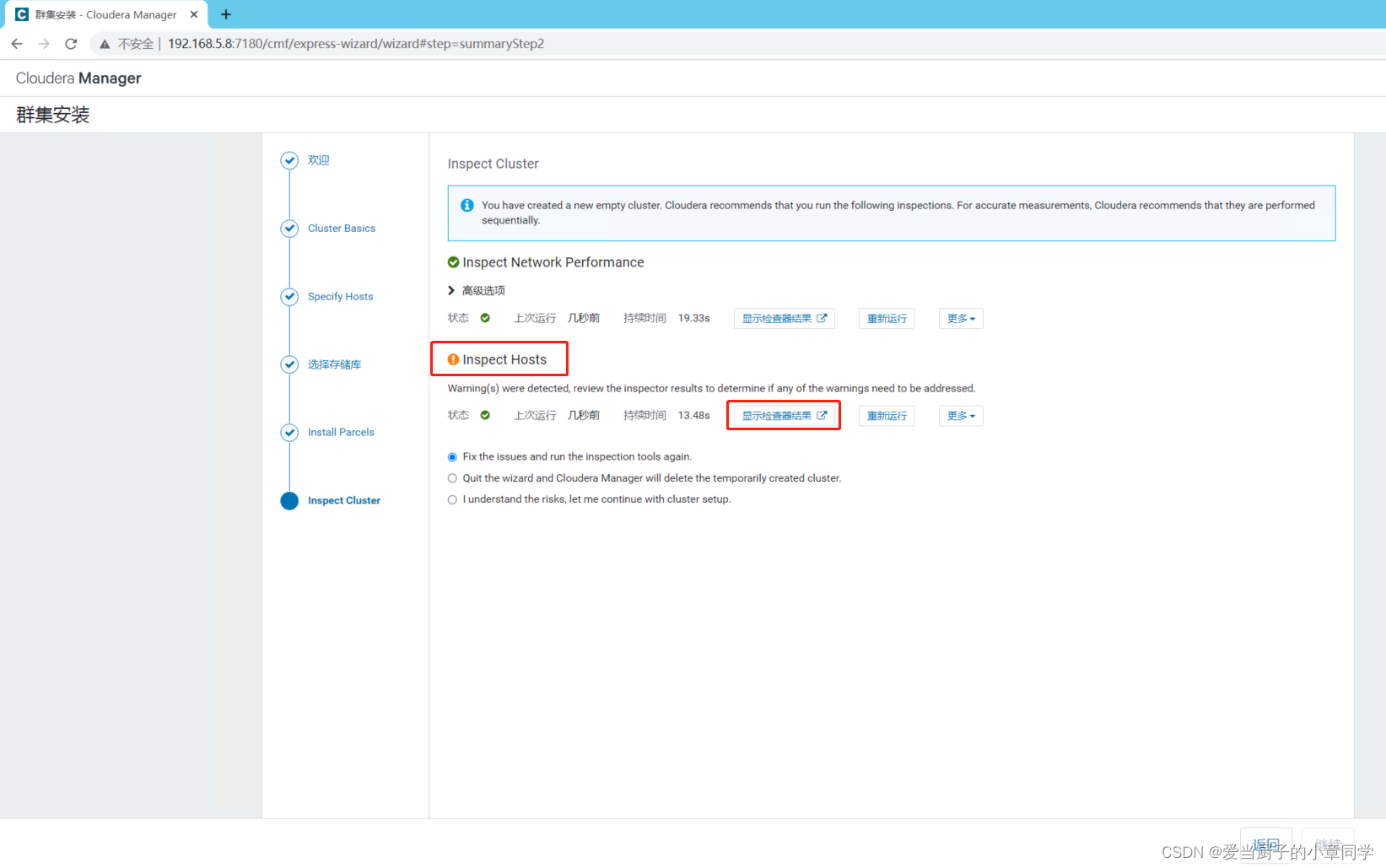Open 更多 dropdown for Inspect Hosts

point(961,416)
